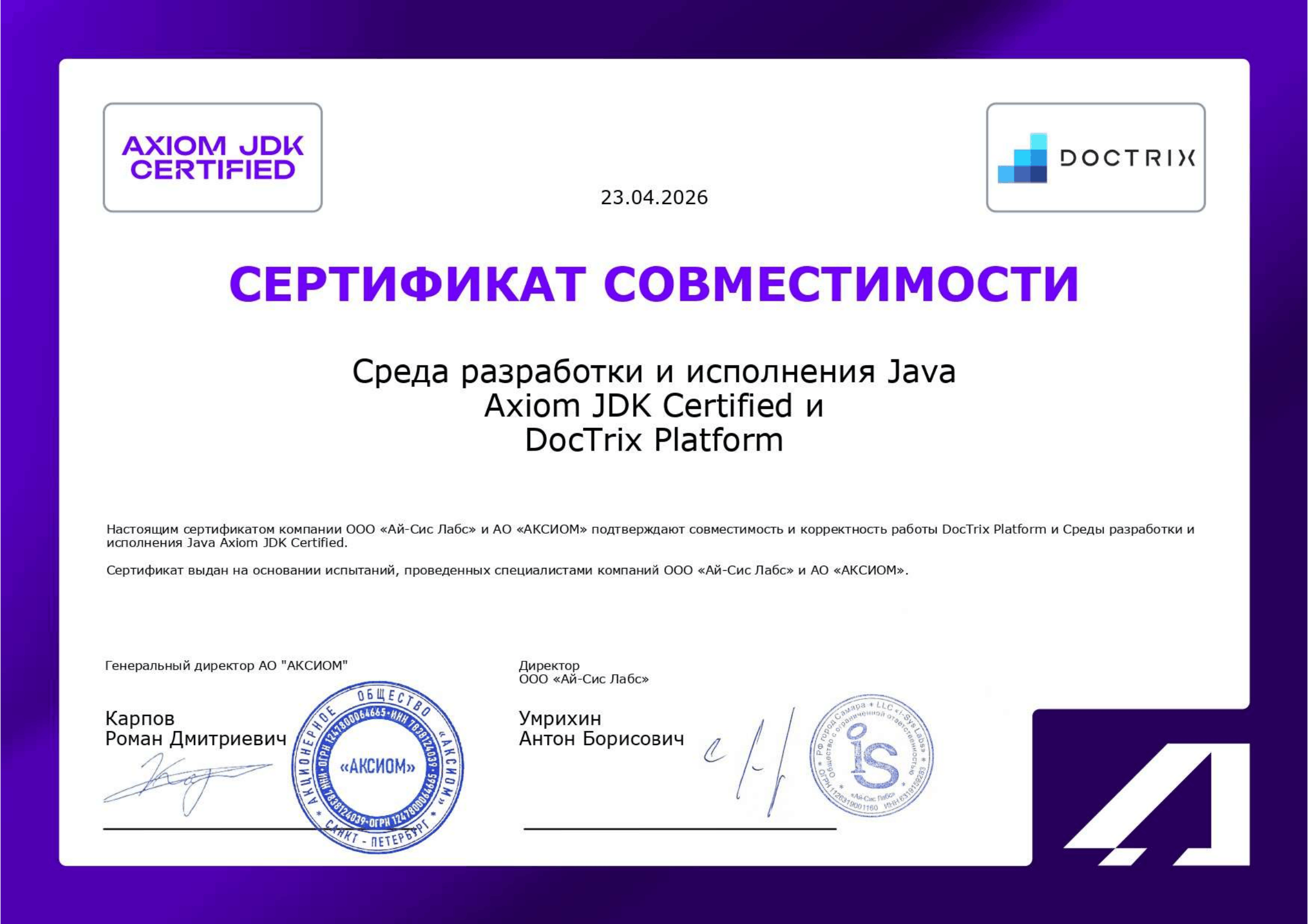Click the blue round АКСИОМ stamp
Screen dimensions: 1308x924
(x=377, y=767)
